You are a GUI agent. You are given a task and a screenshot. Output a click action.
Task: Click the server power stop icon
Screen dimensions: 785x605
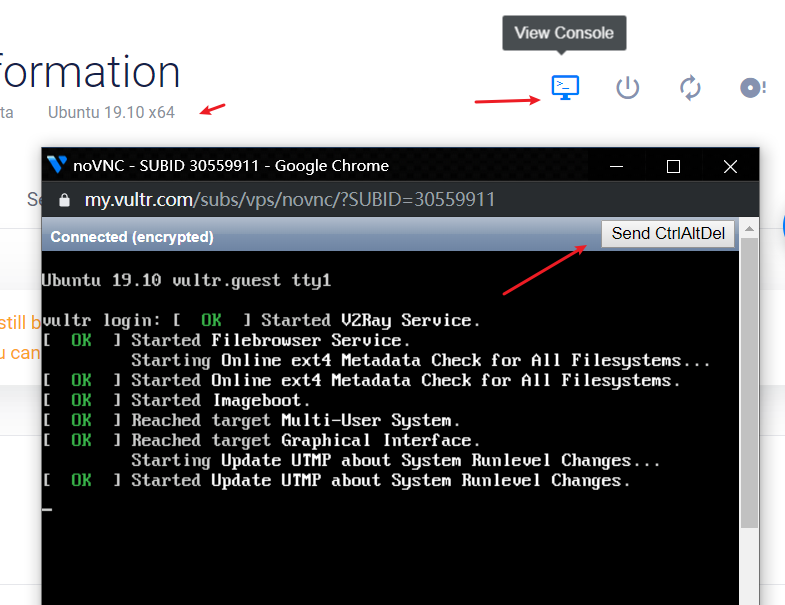point(627,87)
